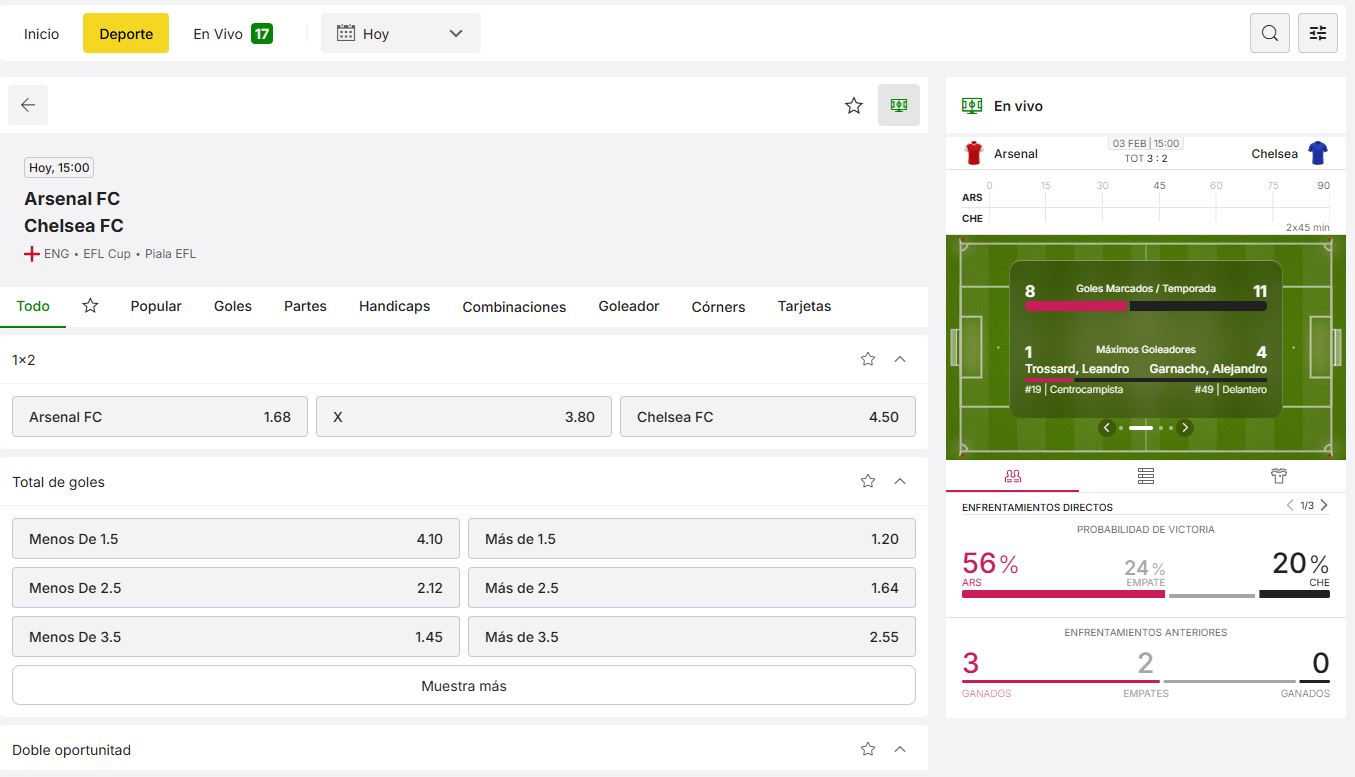Image resolution: width=1355 pixels, height=777 pixels.
Task: Pick Más de 1.5 at 1.20
Action: (x=692, y=539)
